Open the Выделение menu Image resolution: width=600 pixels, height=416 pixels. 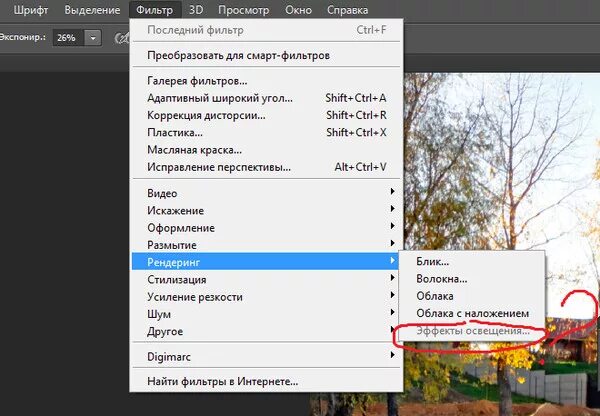pyautogui.click(x=92, y=10)
